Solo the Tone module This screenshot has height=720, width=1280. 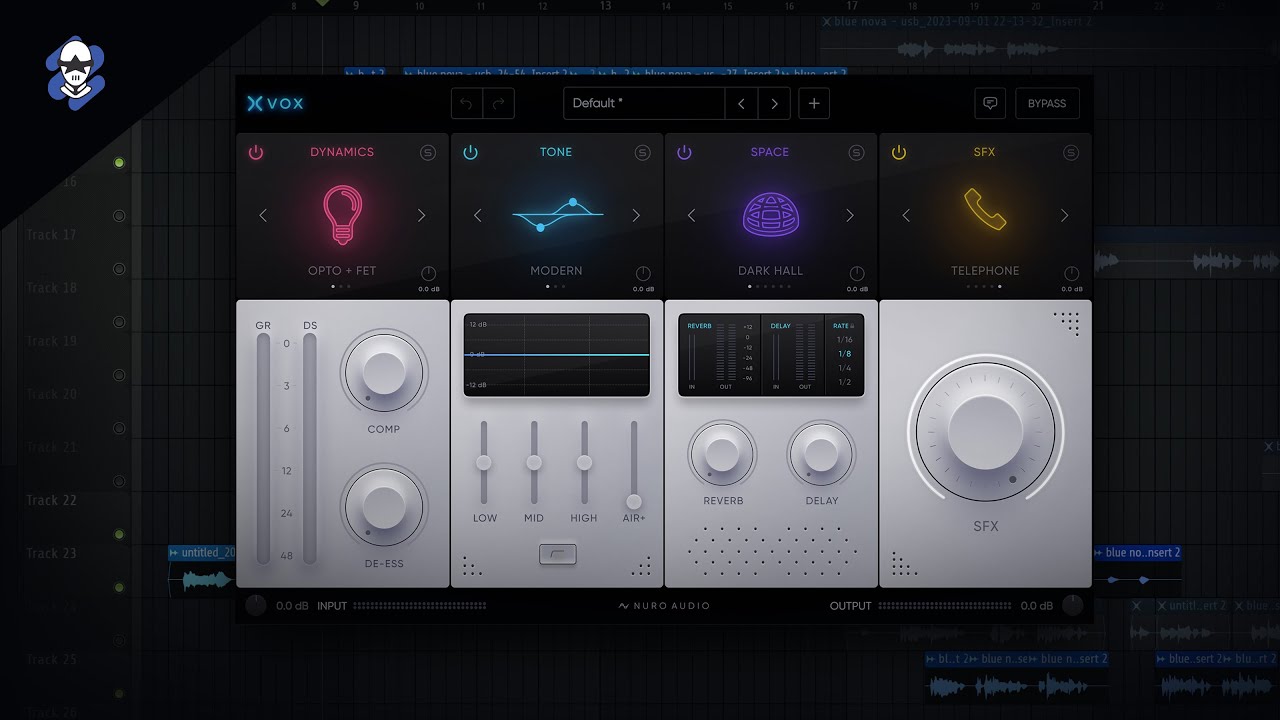click(x=643, y=153)
